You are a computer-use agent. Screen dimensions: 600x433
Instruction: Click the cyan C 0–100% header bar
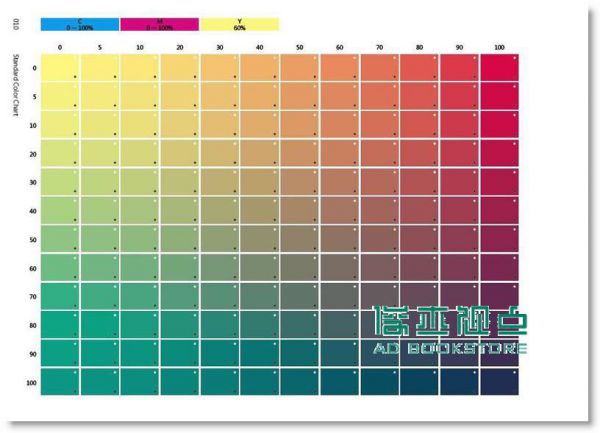click(80, 24)
